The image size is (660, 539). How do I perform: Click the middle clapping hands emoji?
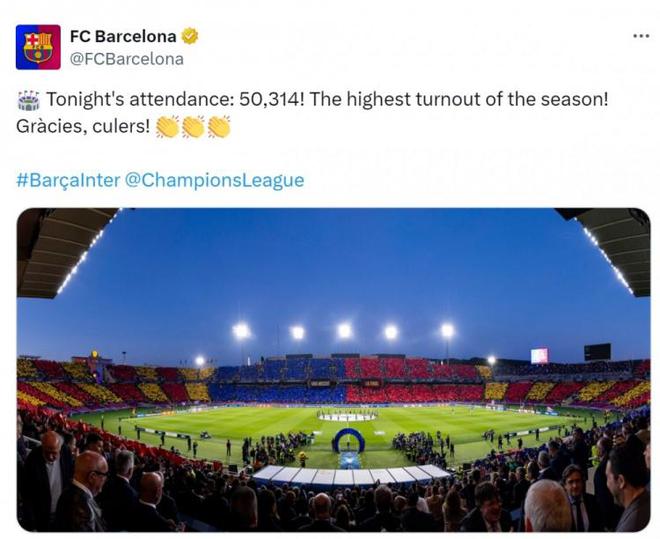tap(193, 127)
